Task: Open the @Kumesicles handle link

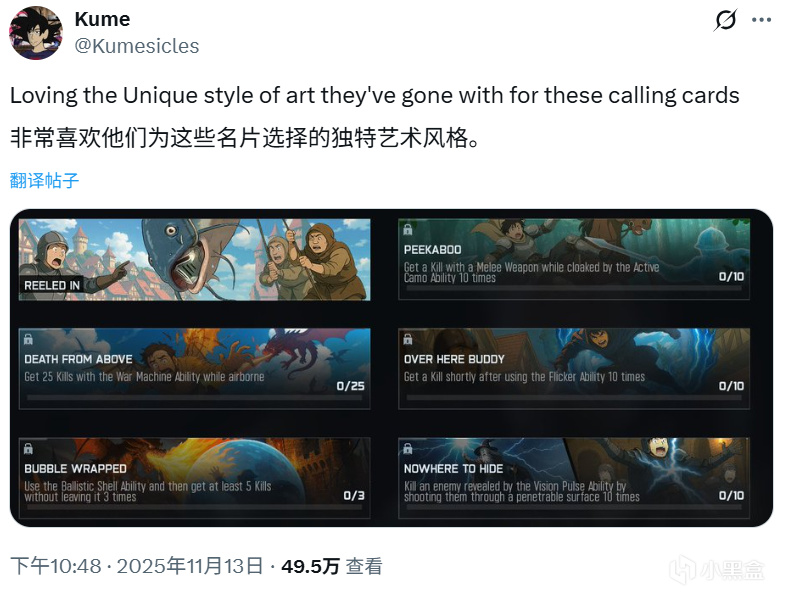Action: (137, 46)
